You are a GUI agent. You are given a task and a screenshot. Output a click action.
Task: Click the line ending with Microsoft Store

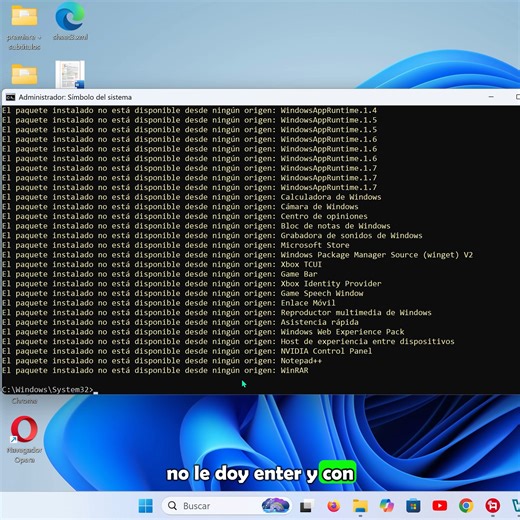tap(176, 245)
